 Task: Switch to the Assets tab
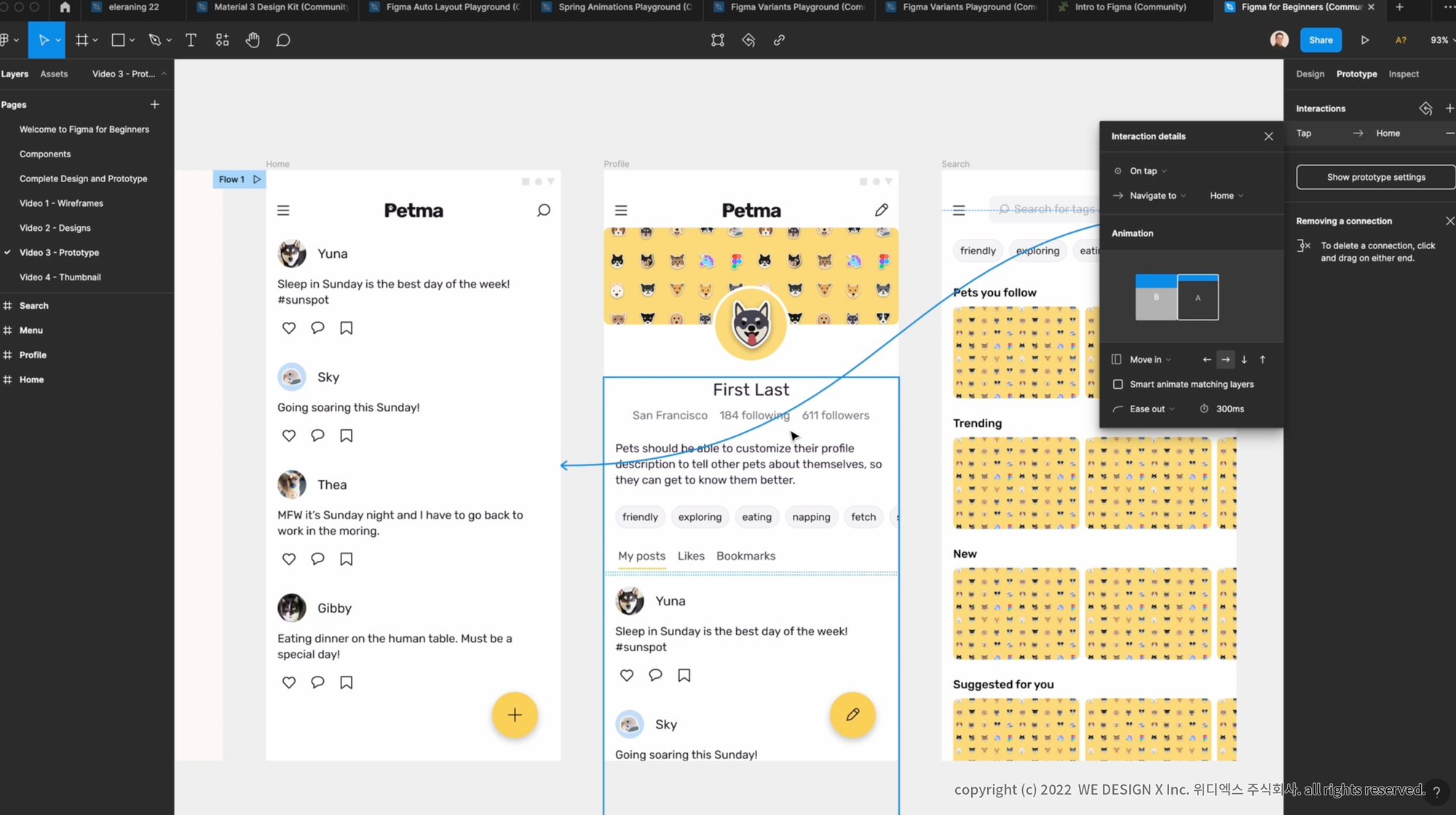[54, 74]
